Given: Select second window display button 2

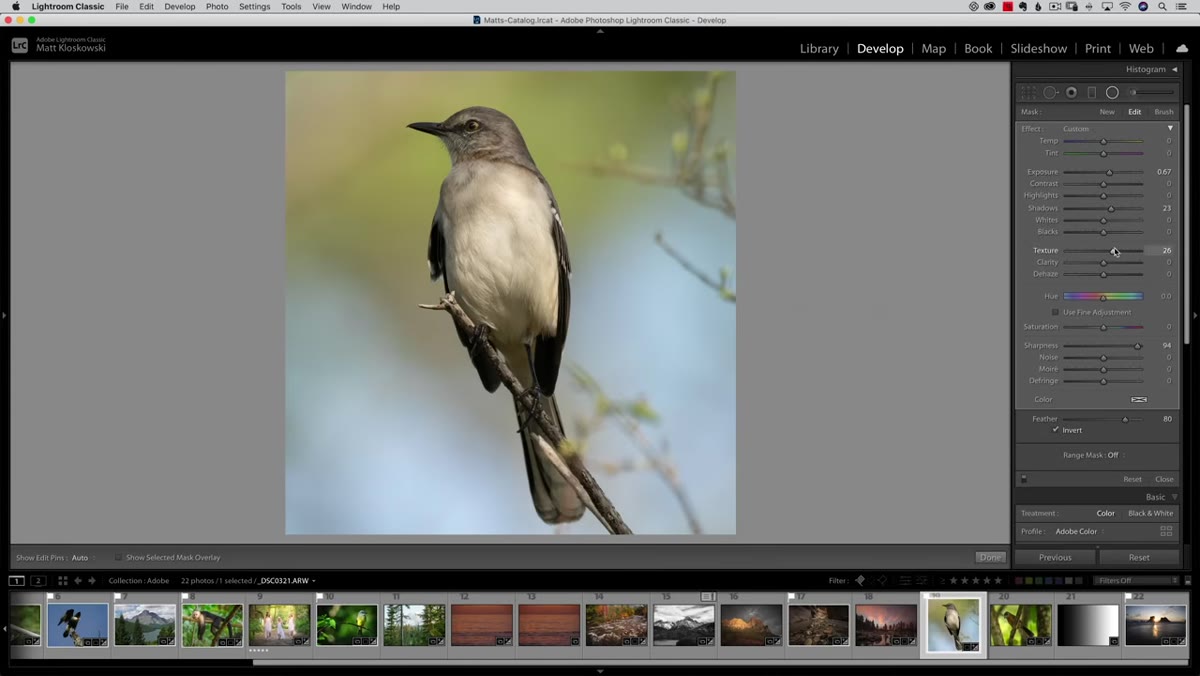Looking at the screenshot, I should 38,581.
